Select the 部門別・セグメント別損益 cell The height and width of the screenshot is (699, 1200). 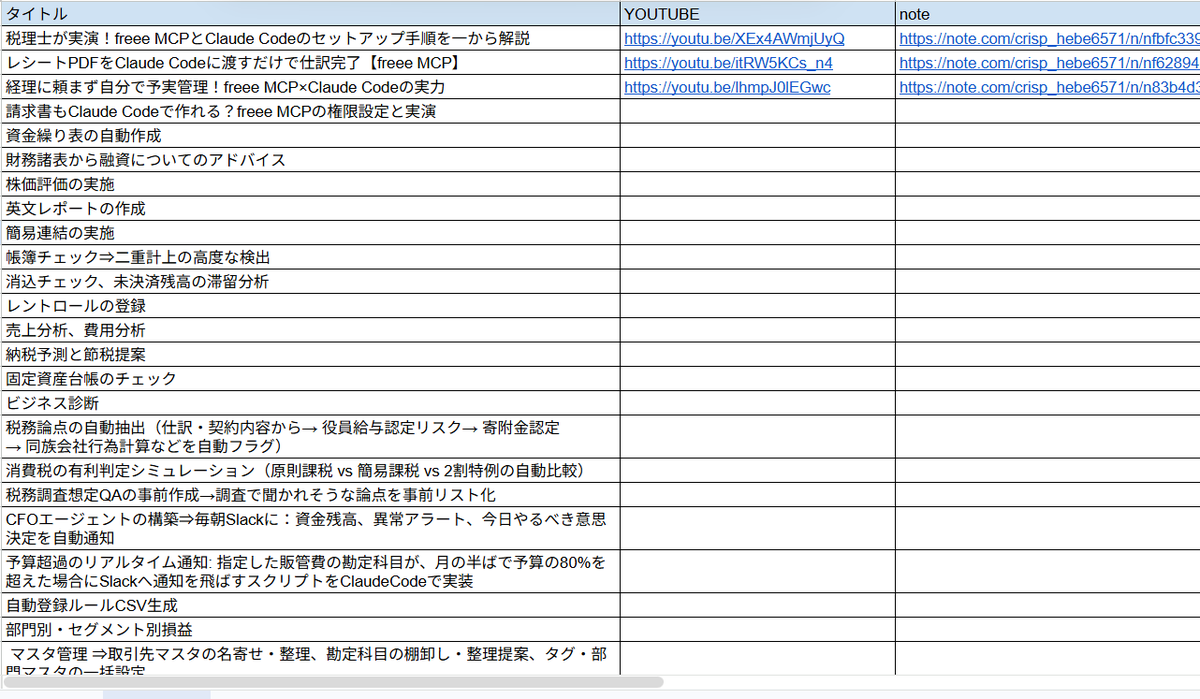pyautogui.click(x=310, y=630)
